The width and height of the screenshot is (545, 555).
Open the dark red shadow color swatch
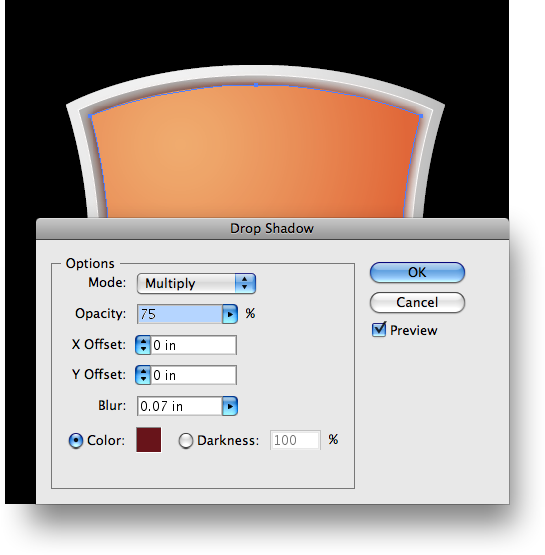[x=149, y=440]
